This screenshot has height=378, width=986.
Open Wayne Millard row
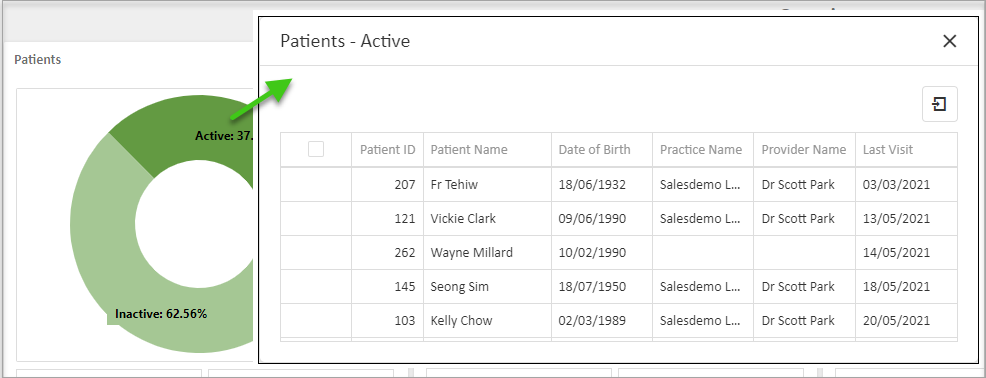tap(619, 253)
